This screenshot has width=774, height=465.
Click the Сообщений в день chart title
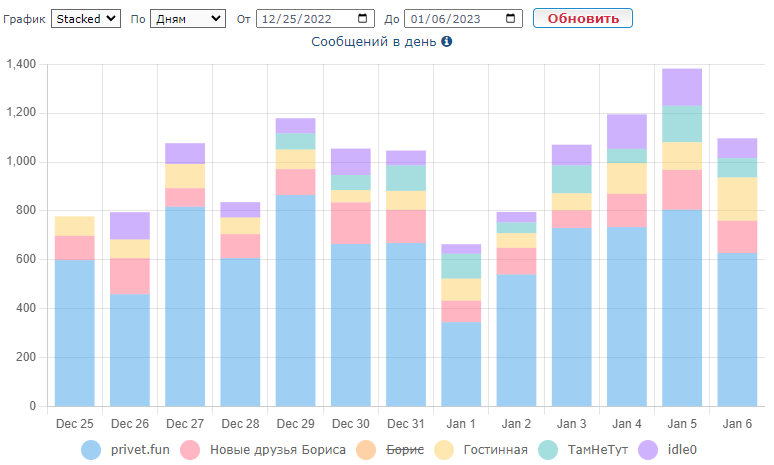click(x=374, y=41)
